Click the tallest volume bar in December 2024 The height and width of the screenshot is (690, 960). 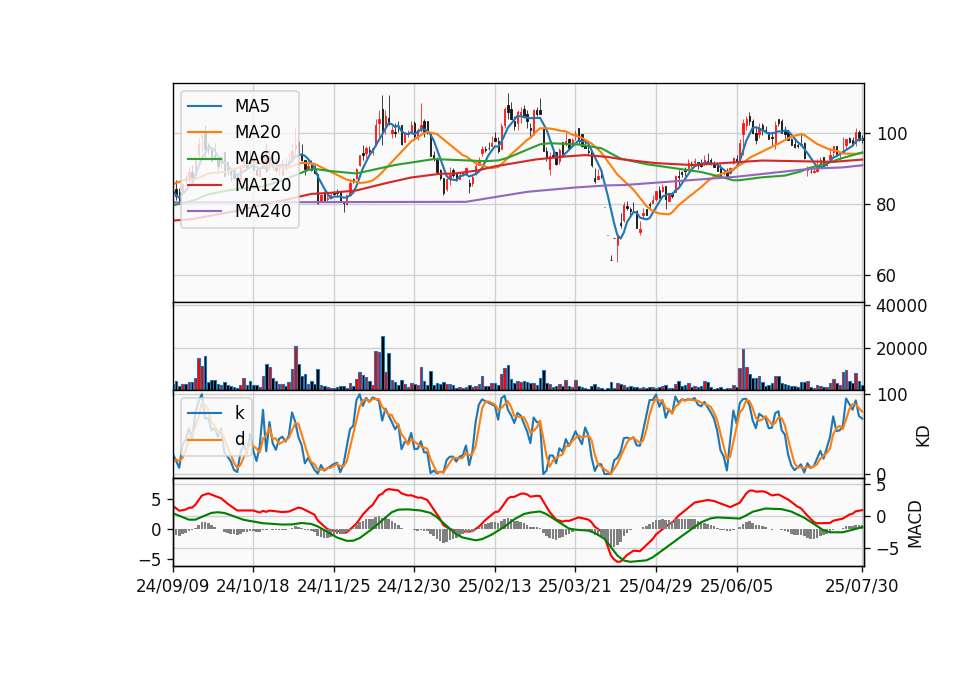click(383, 363)
